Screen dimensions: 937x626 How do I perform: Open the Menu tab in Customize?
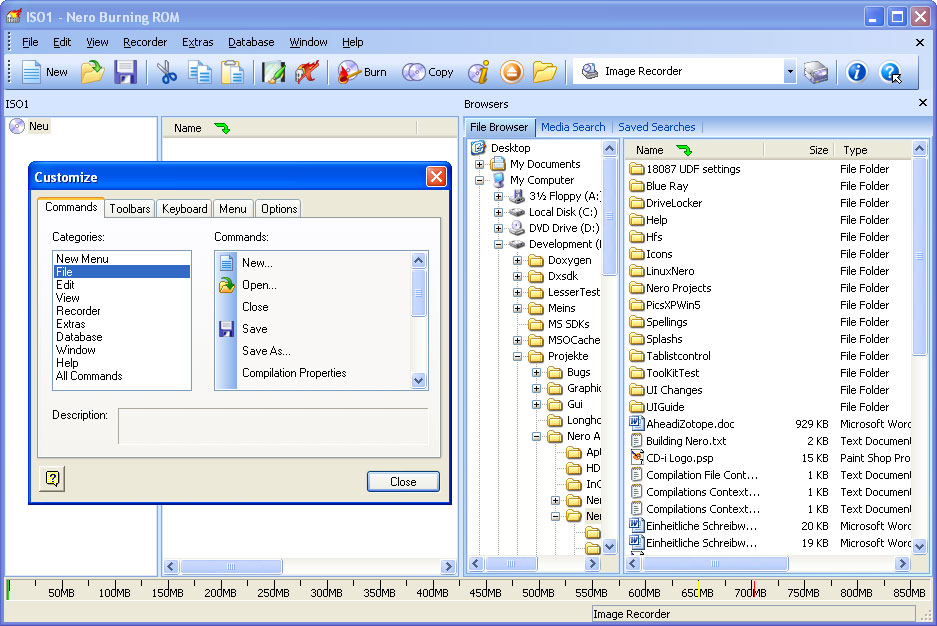coord(232,208)
